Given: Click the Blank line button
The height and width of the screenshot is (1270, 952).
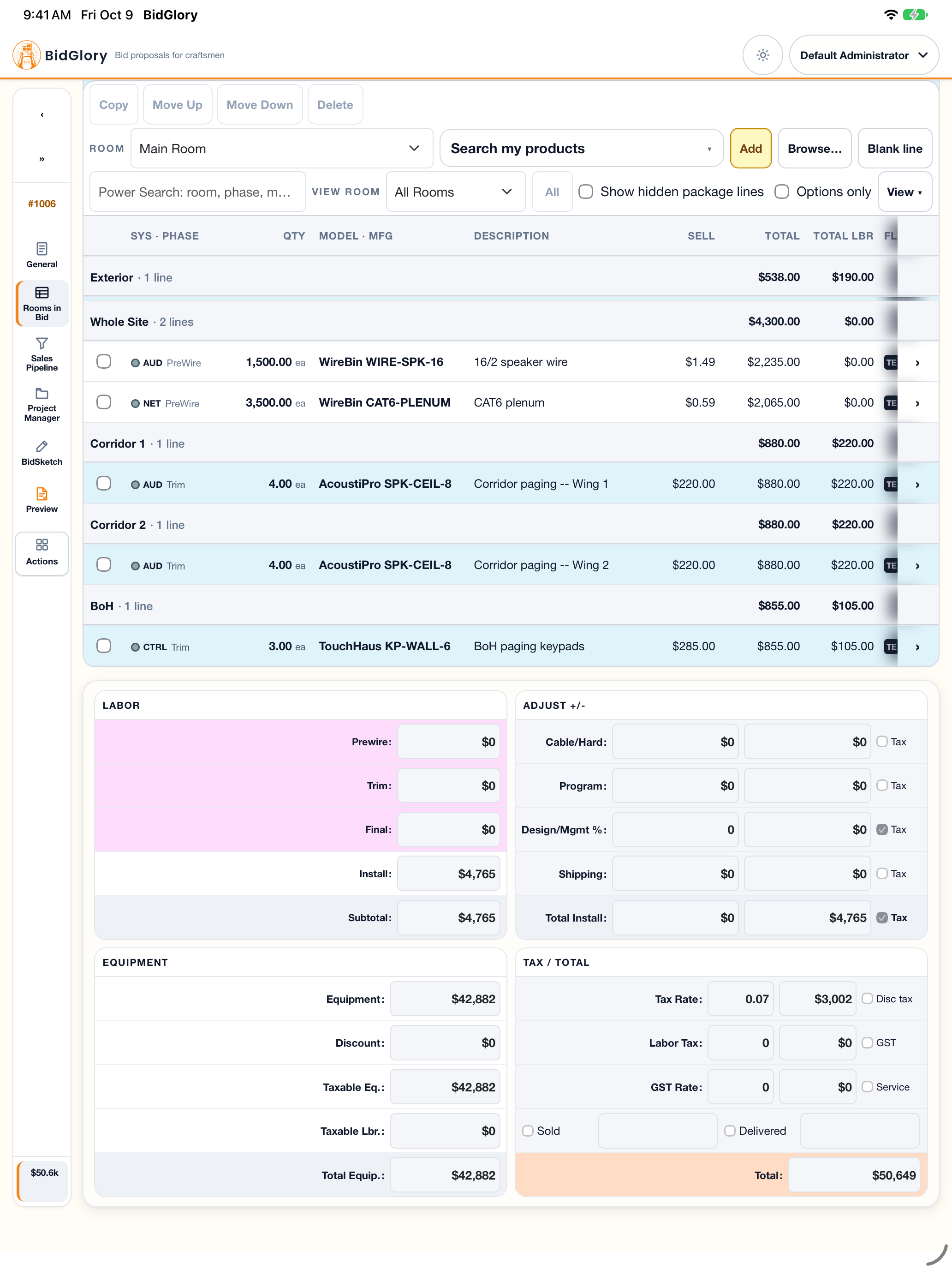Looking at the screenshot, I should 895,149.
